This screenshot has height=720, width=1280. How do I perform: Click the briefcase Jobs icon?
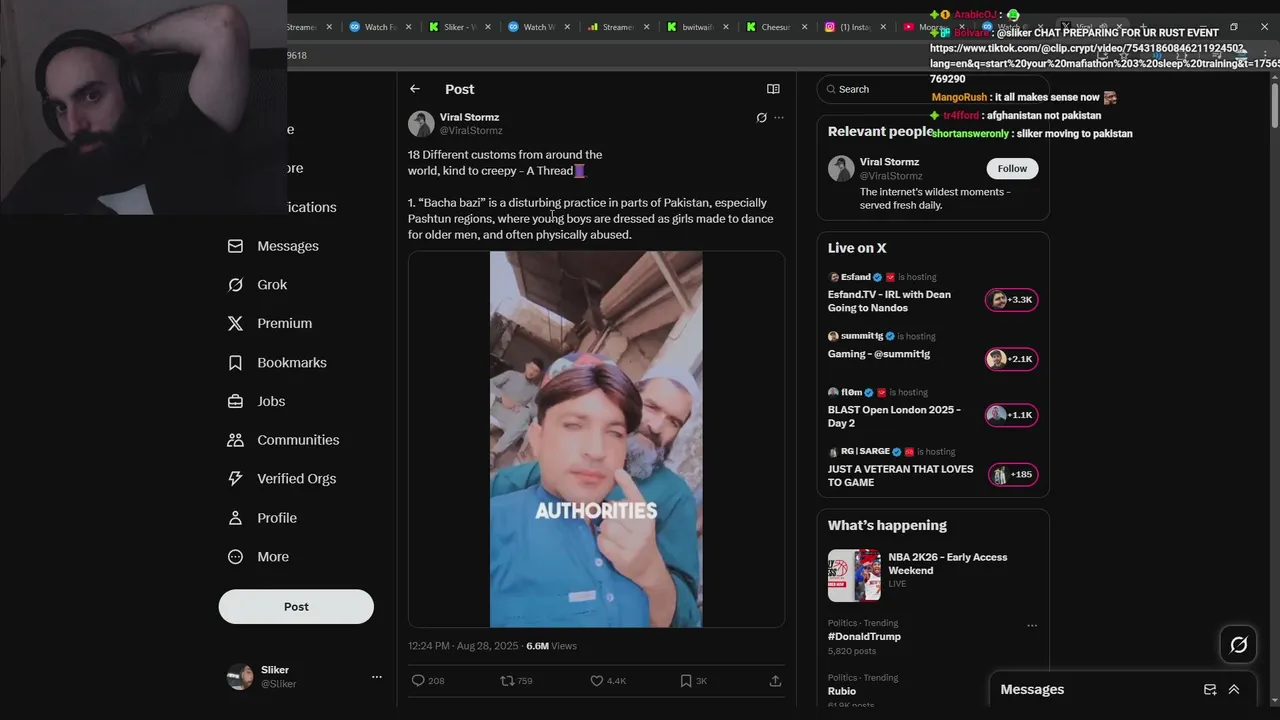(235, 402)
